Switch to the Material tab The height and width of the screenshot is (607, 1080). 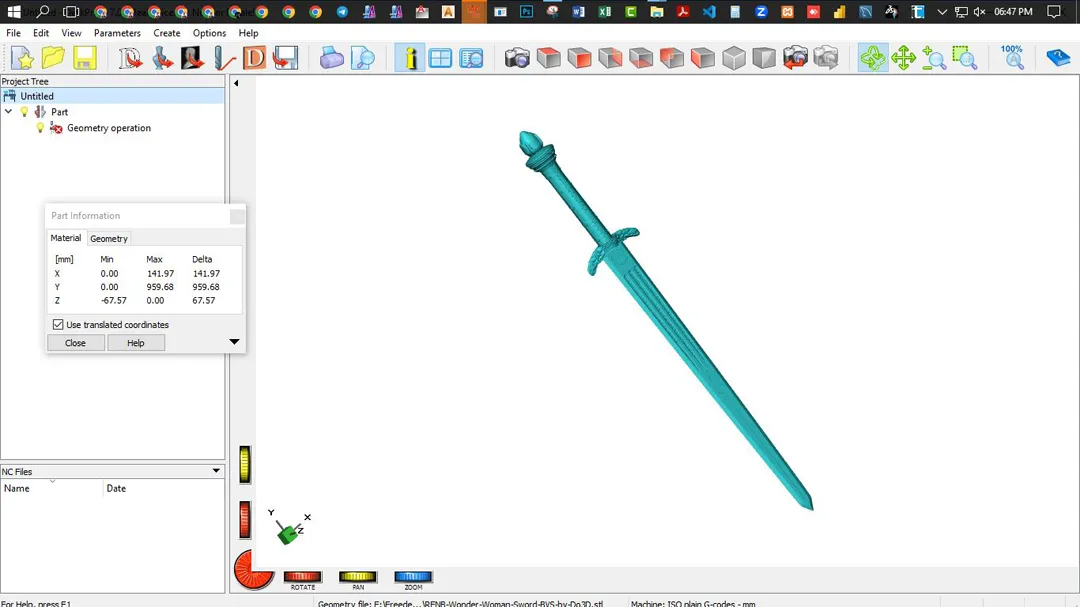pyautogui.click(x=65, y=238)
